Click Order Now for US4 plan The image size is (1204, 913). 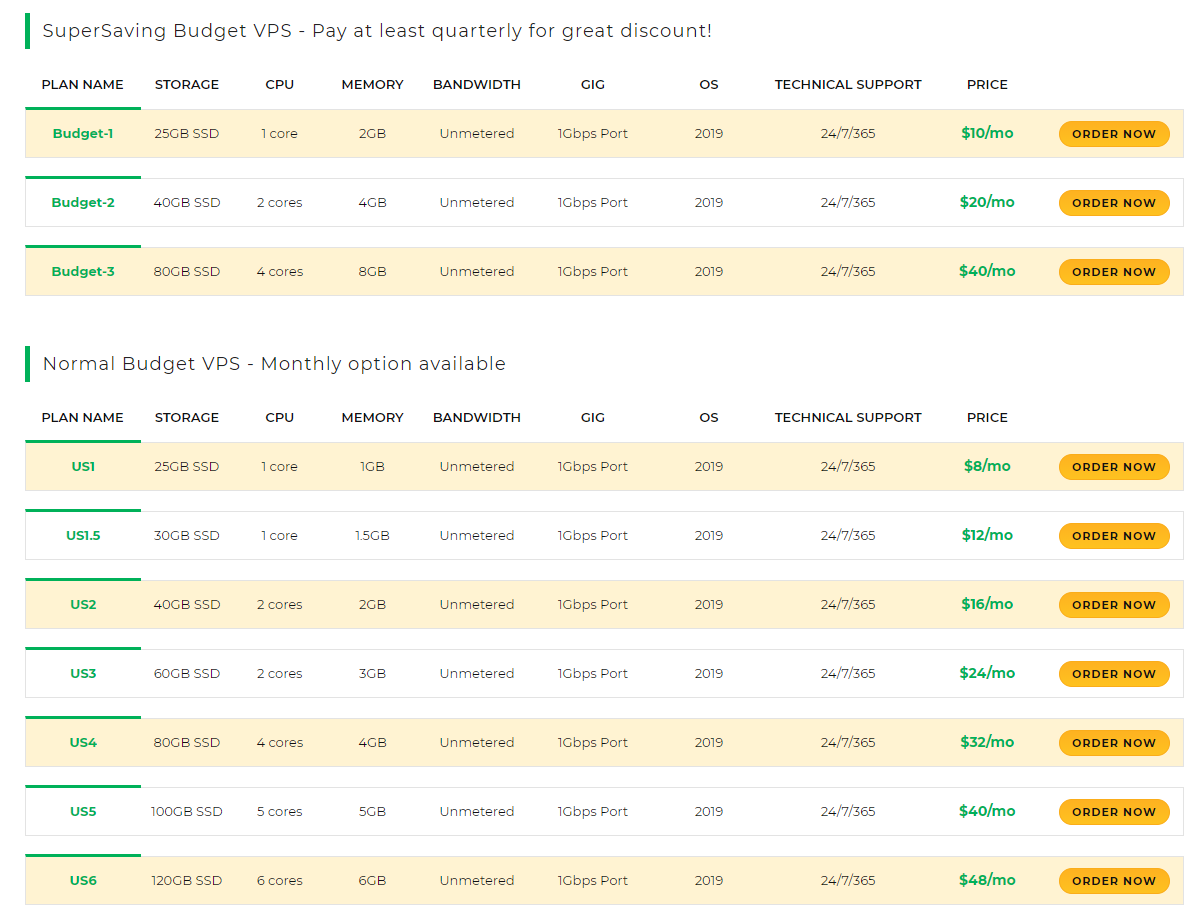1114,743
